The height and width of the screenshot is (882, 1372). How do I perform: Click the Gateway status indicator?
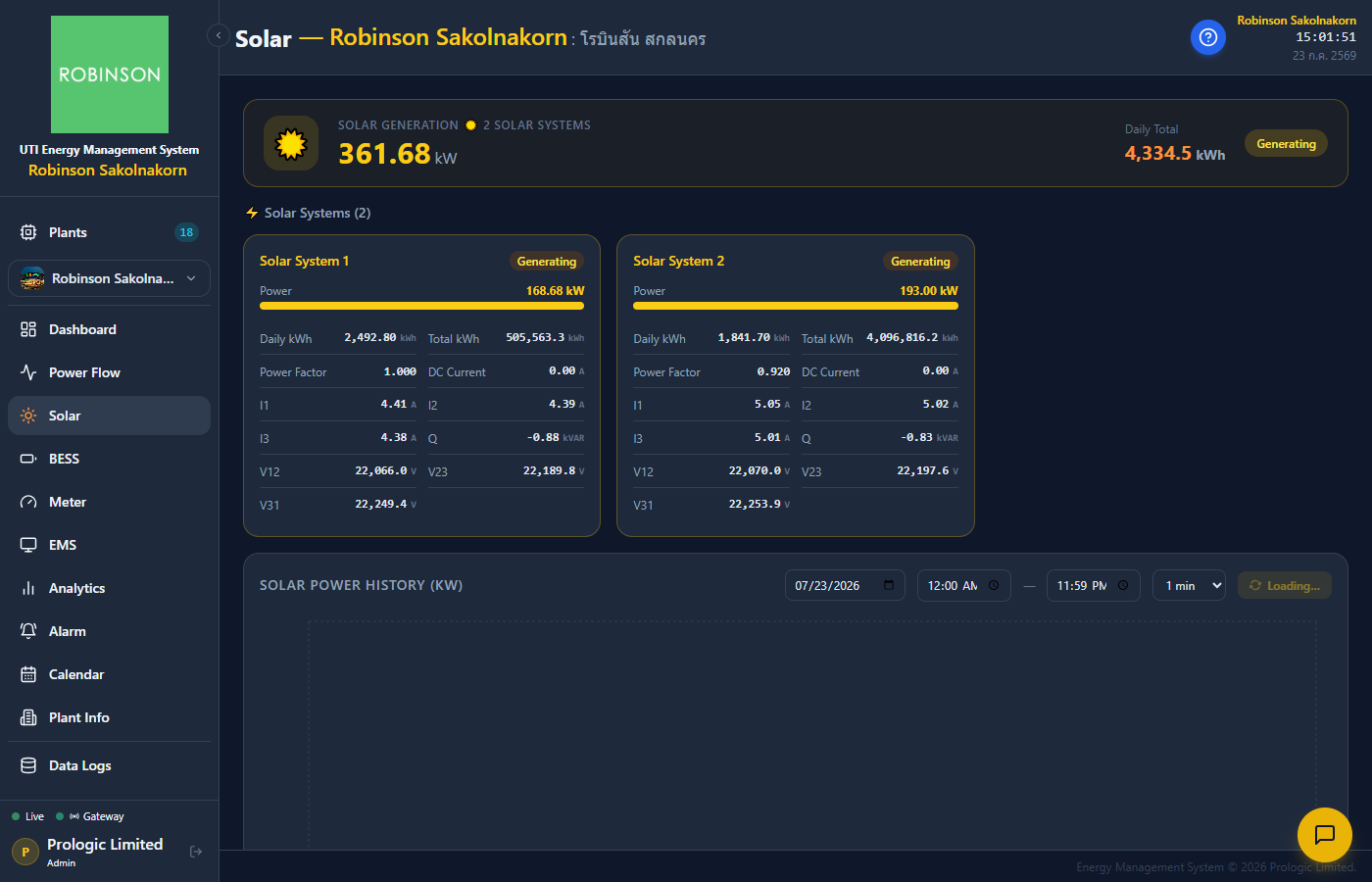pos(90,816)
